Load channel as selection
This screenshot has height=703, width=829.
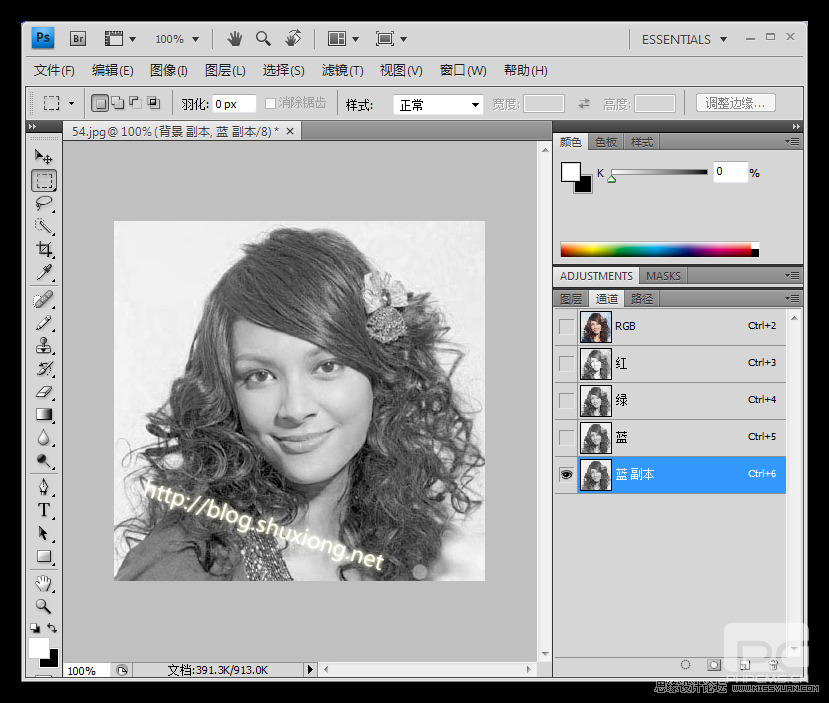click(685, 665)
